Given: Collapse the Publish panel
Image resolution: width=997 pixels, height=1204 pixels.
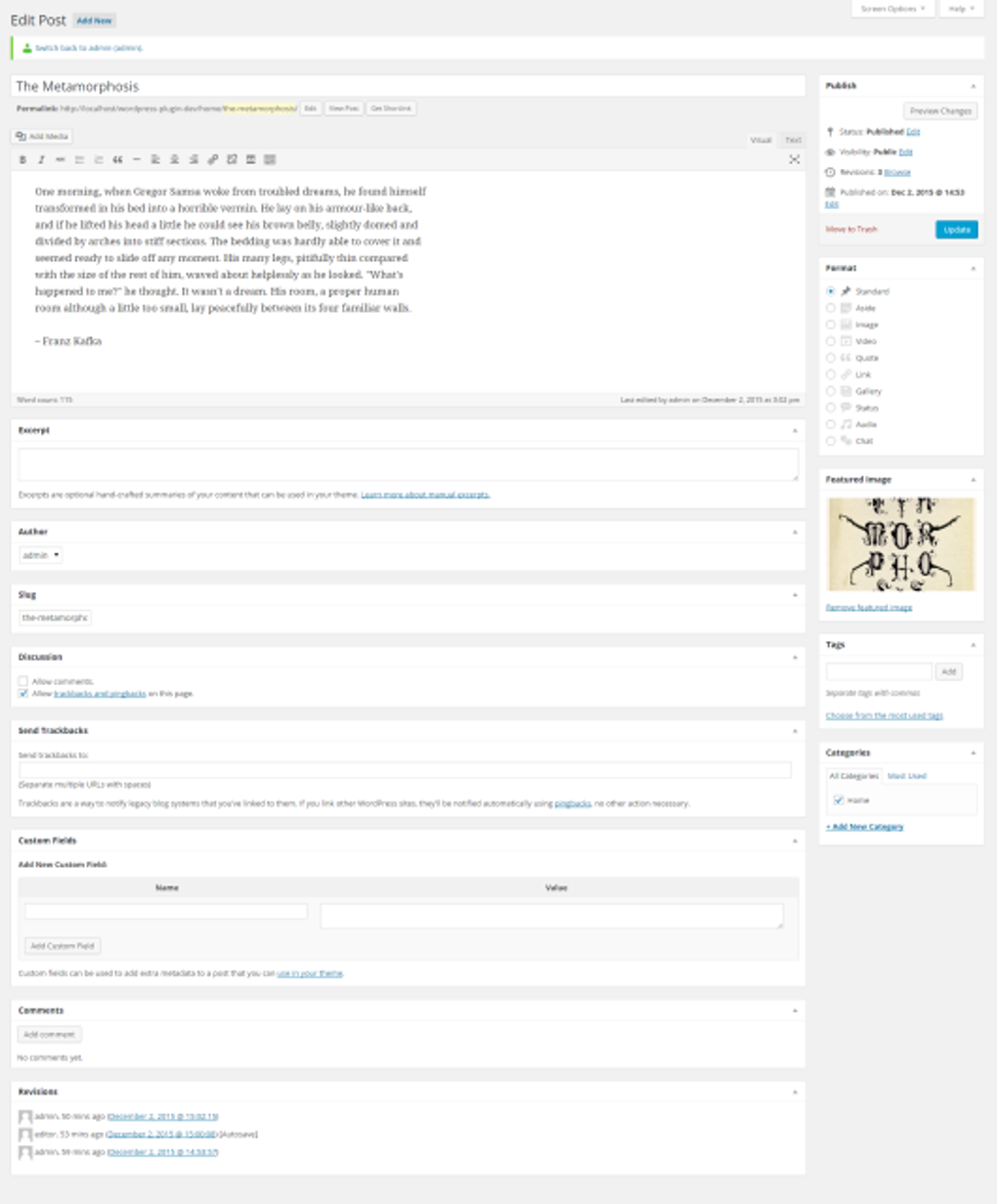Looking at the screenshot, I should click(974, 86).
